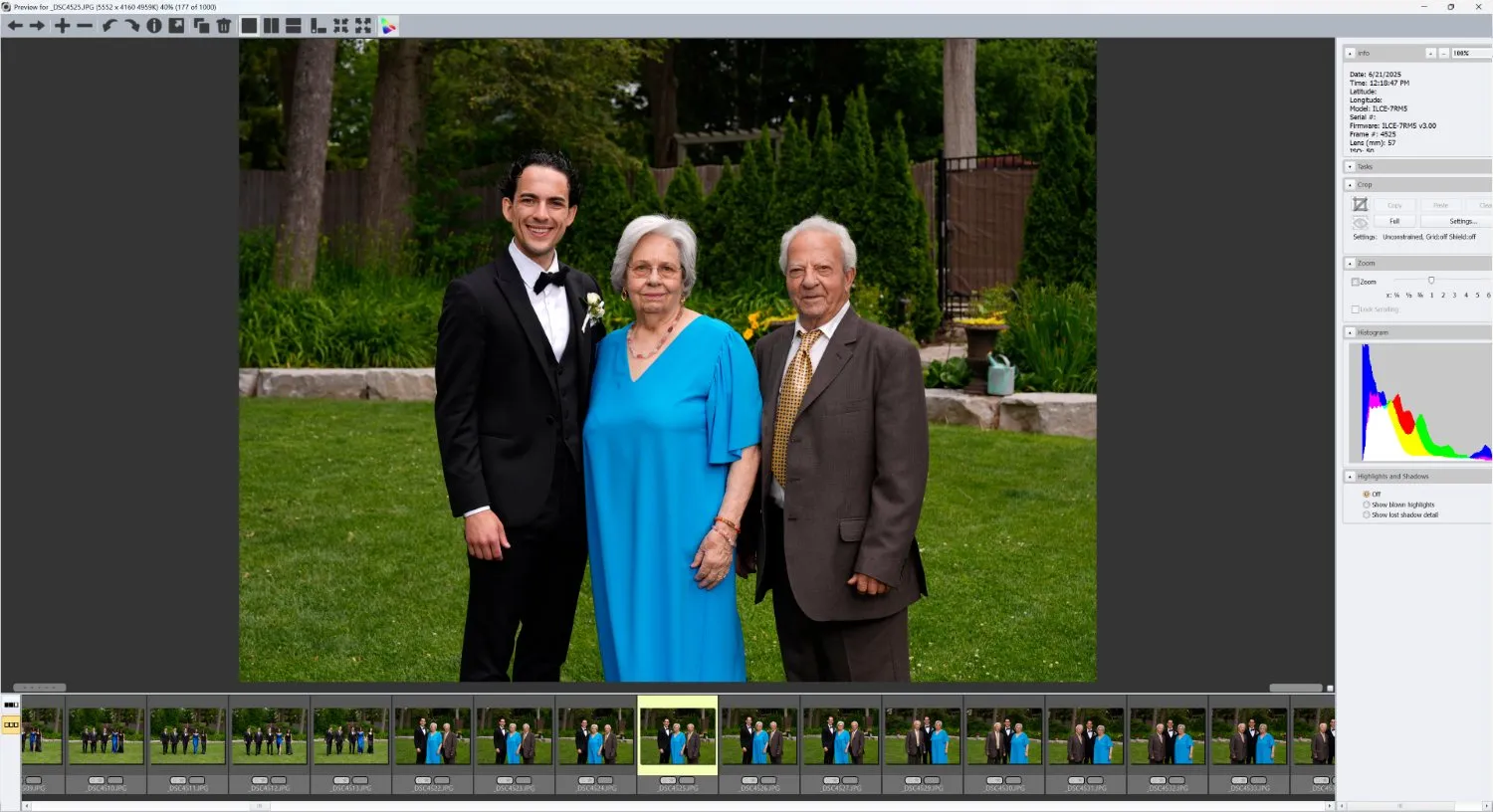Enable the Show blown highlights option
This screenshot has width=1493, height=812.
[x=1366, y=505]
